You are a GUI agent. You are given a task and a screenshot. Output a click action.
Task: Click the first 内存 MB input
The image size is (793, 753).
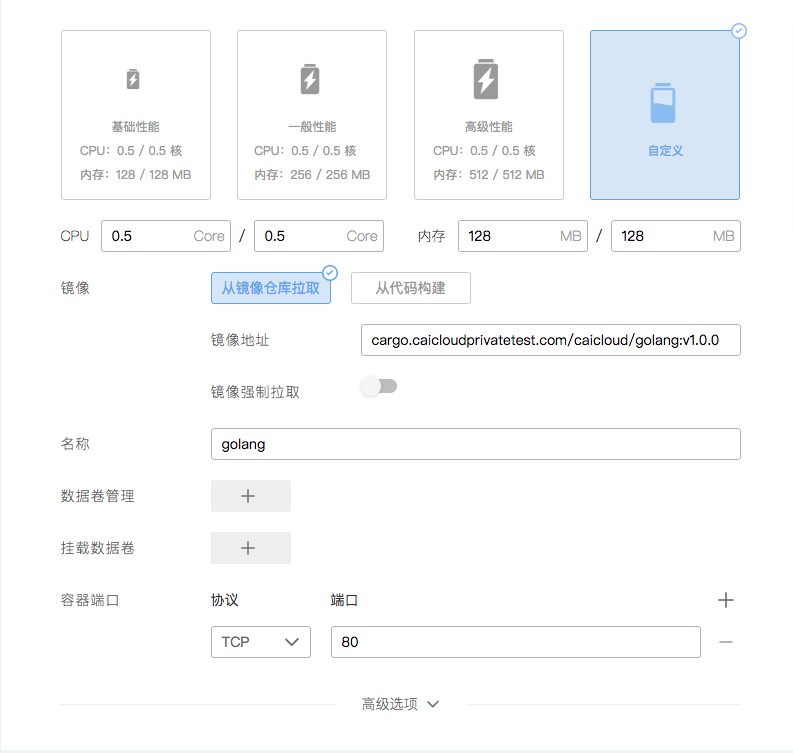tap(506, 236)
